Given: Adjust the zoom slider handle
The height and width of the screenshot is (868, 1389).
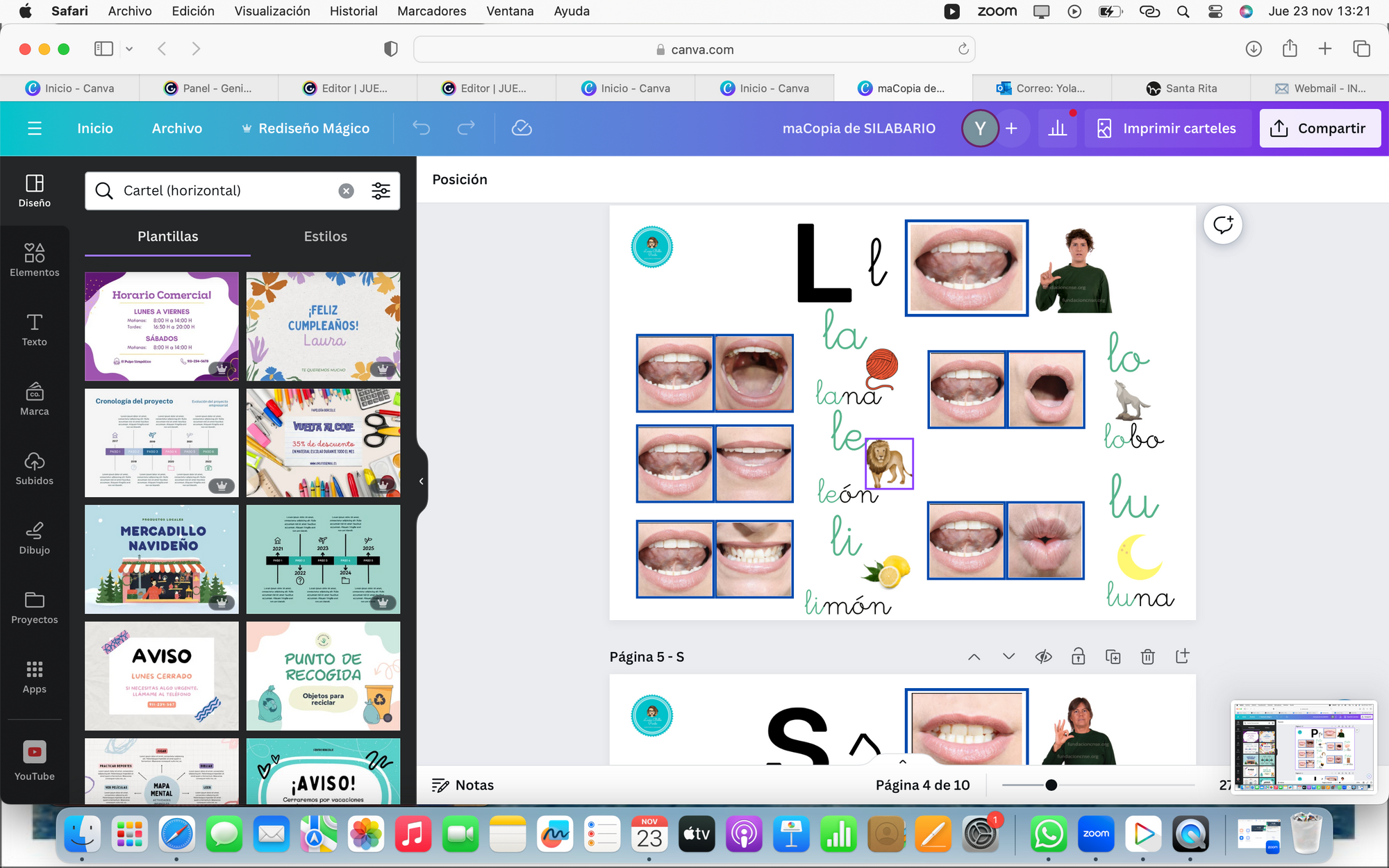Looking at the screenshot, I should click(1051, 785).
